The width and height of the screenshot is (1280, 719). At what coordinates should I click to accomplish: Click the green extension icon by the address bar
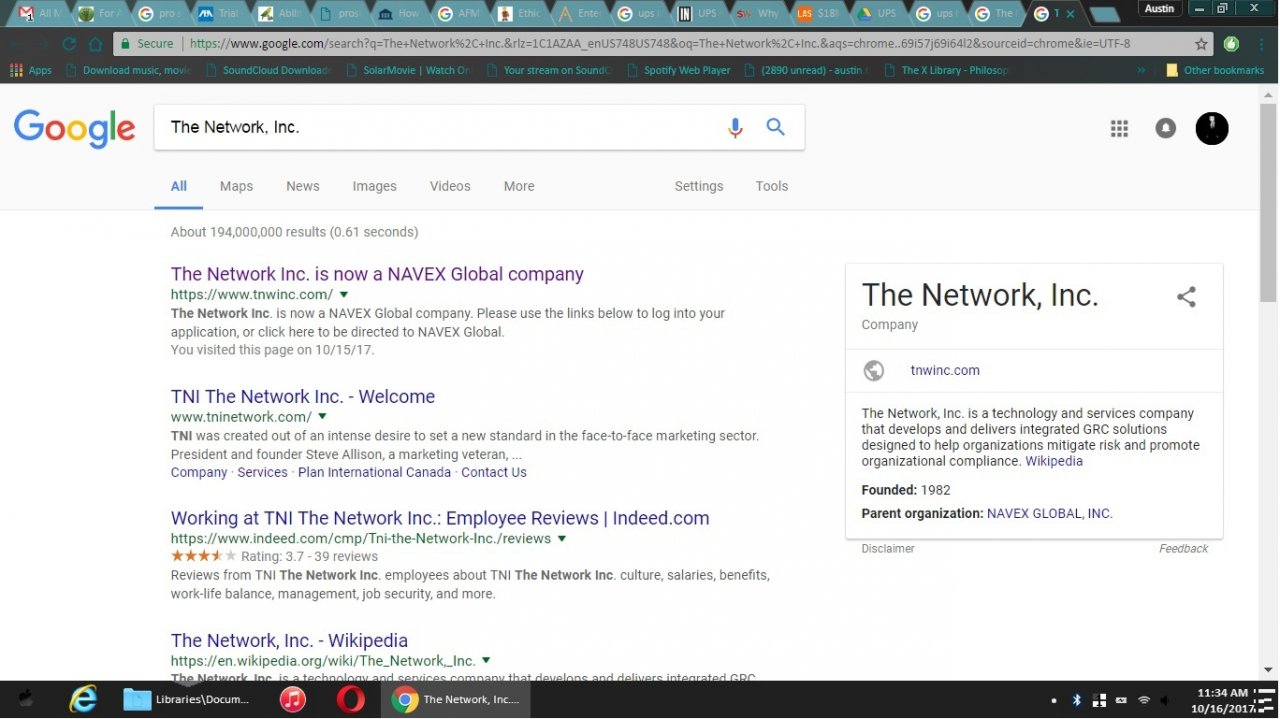coord(1231,44)
